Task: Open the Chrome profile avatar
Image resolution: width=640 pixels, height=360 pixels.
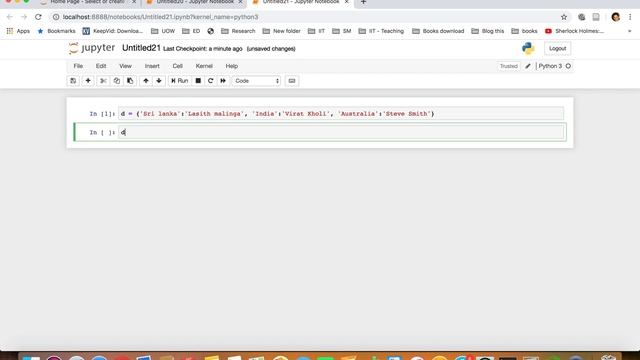Action: coord(616,17)
